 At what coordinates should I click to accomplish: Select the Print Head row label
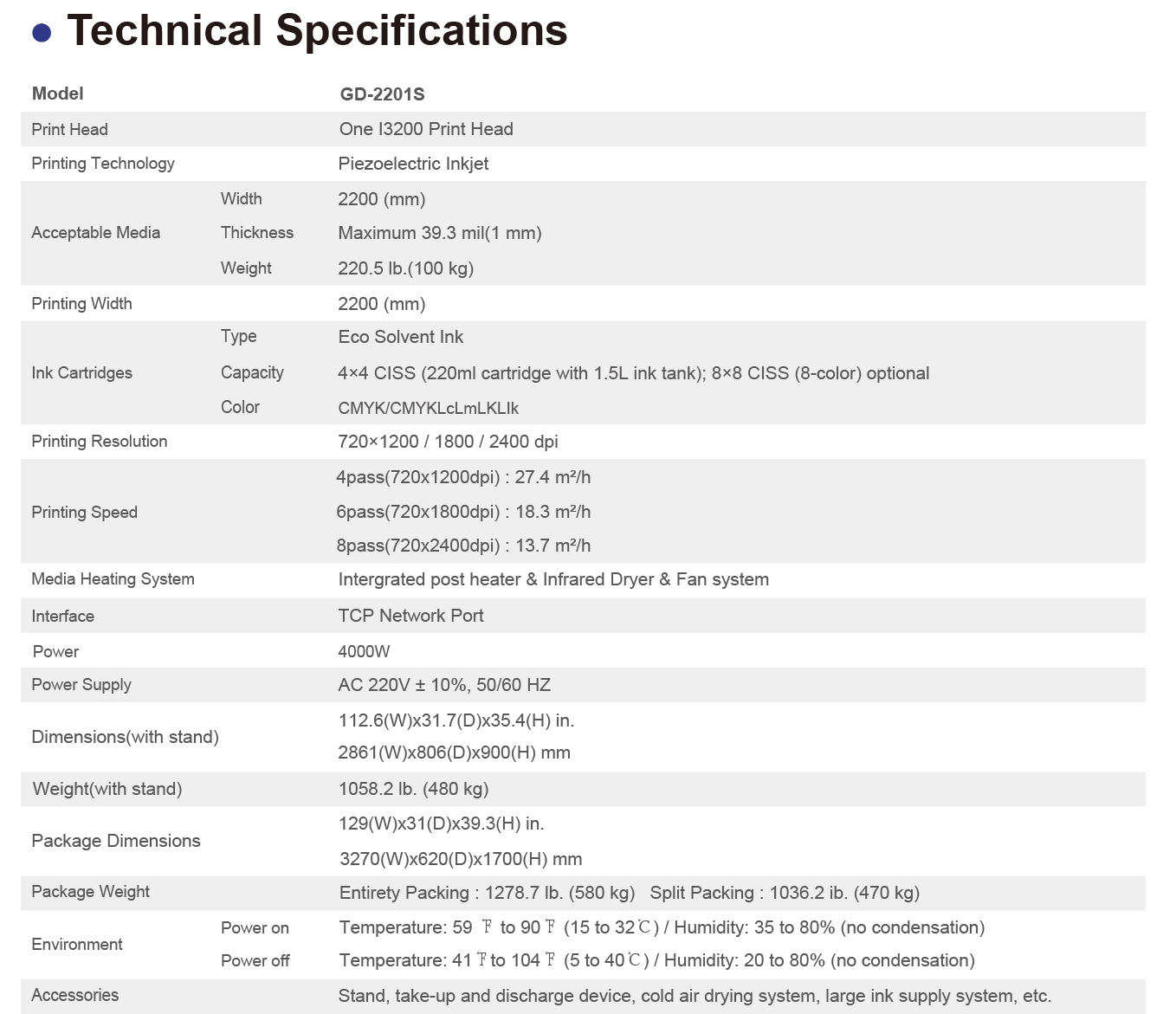(x=69, y=130)
